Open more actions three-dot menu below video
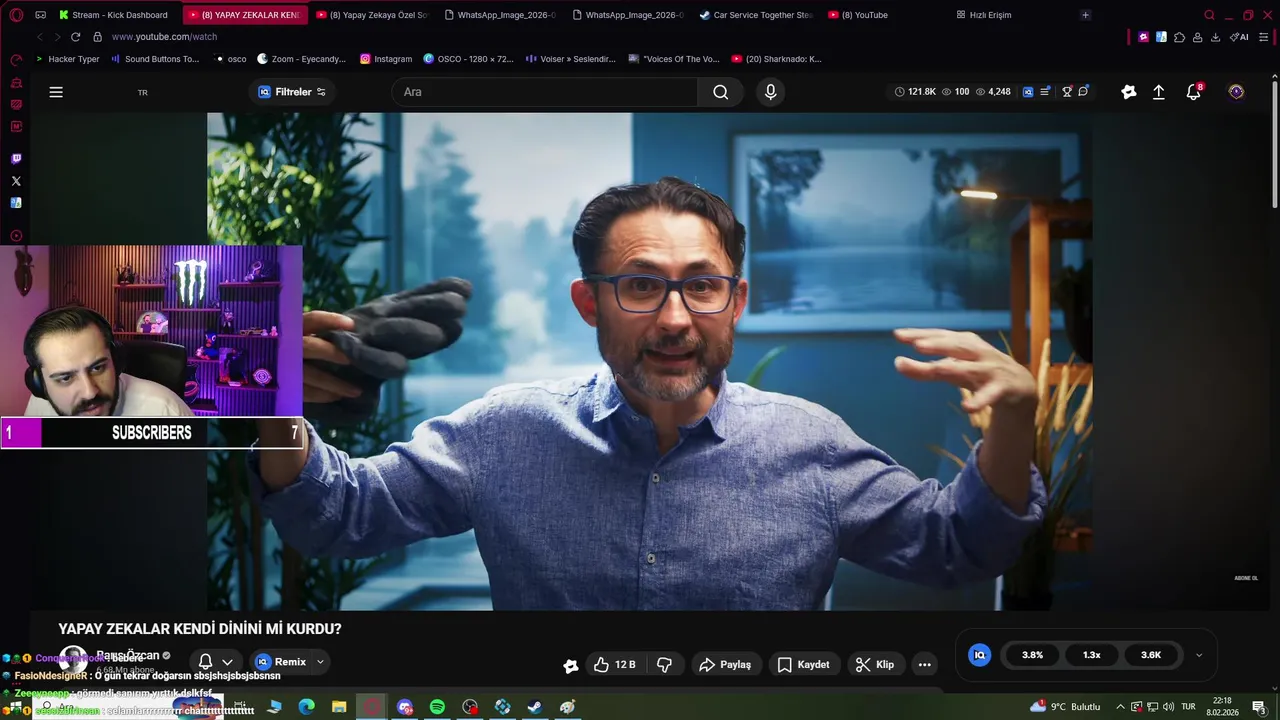 pos(924,664)
